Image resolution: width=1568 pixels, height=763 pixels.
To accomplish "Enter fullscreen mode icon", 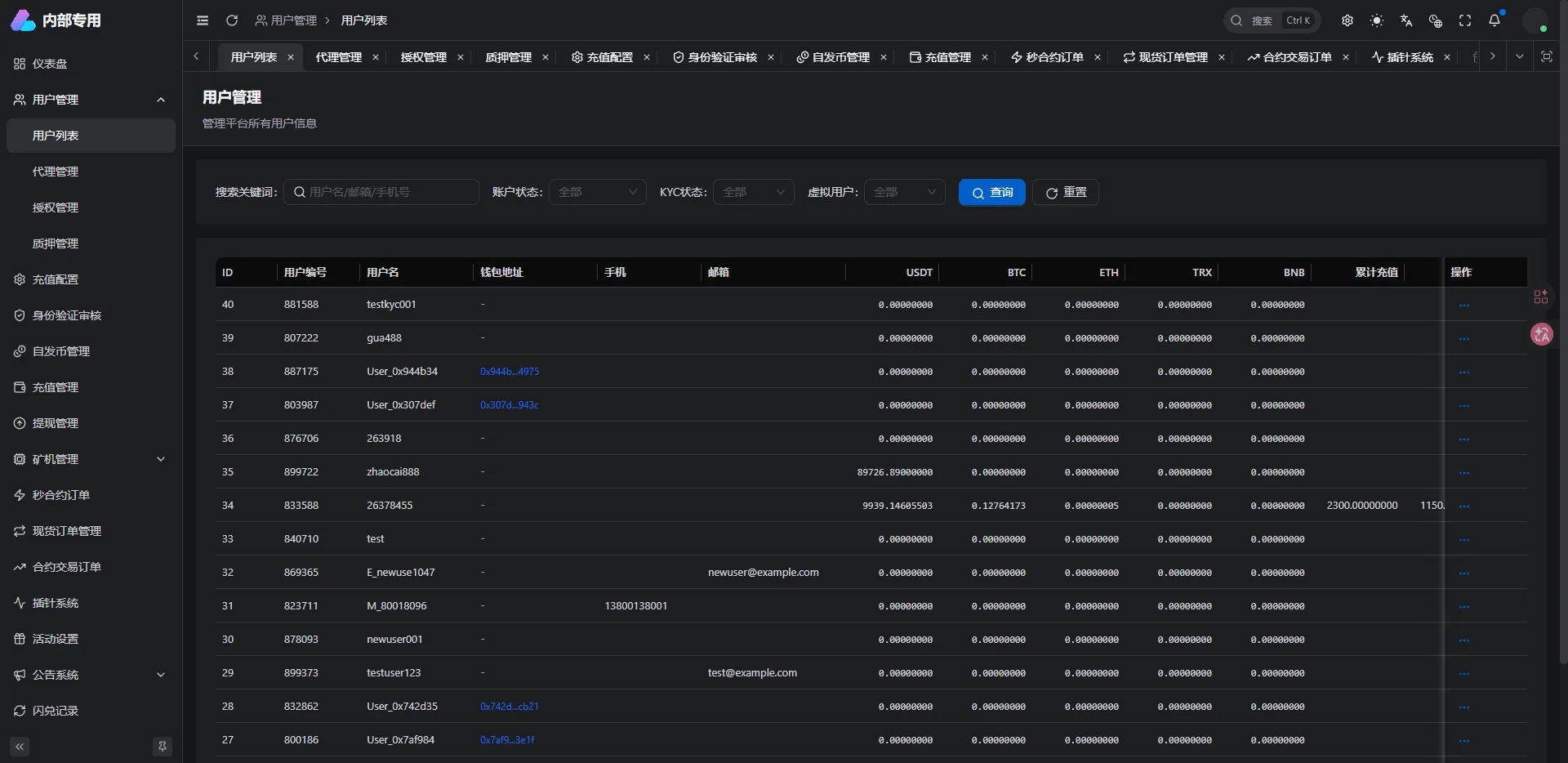I will (x=1465, y=20).
